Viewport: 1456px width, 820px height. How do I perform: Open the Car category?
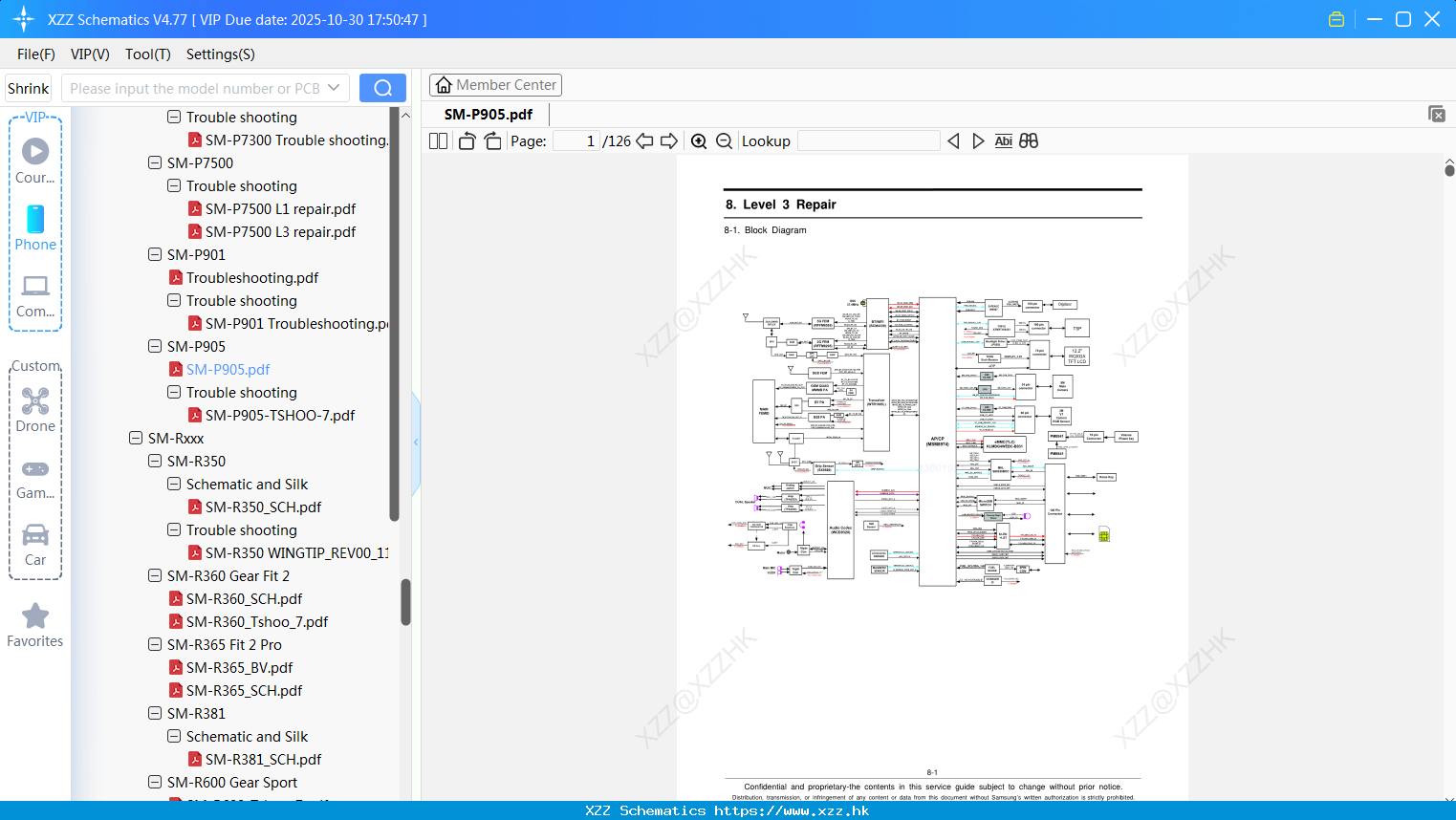[x=35, y=545]
